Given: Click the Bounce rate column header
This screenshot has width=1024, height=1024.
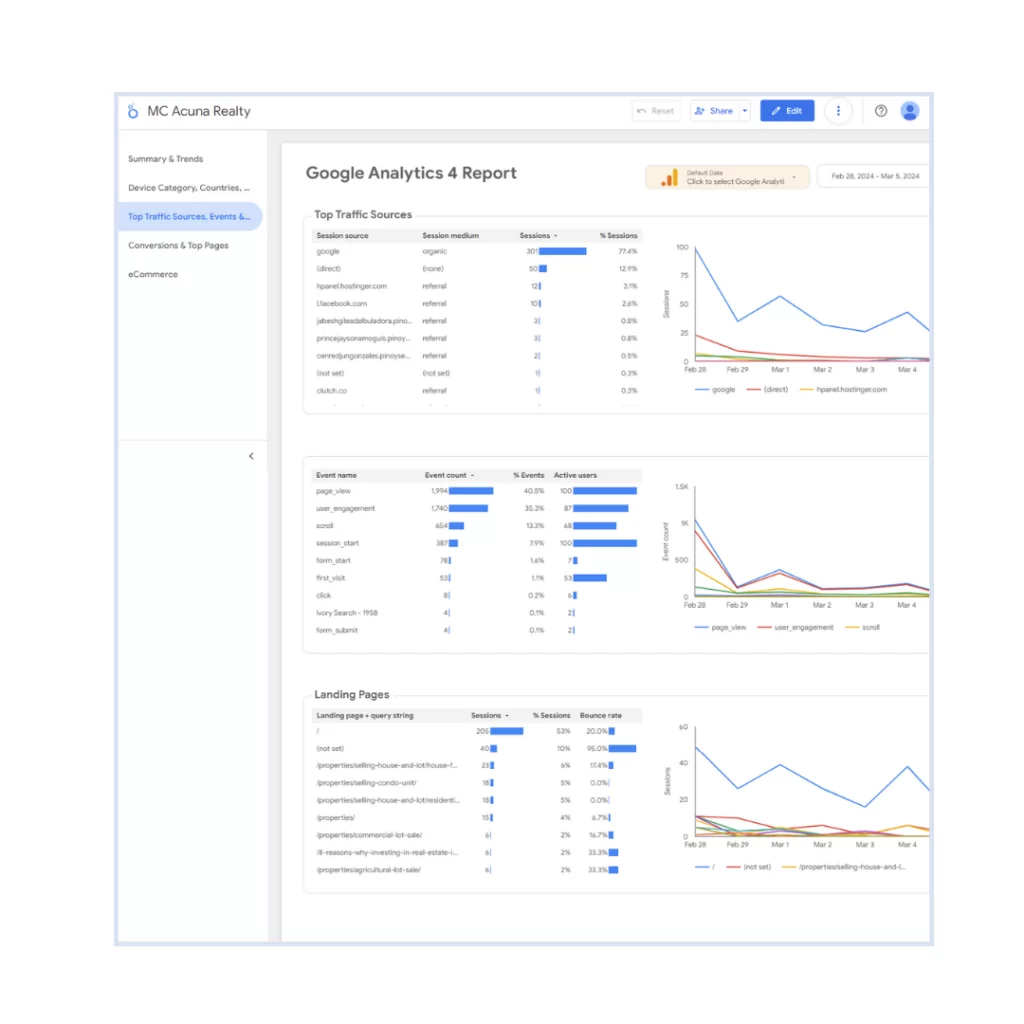Looking at the screenshot, I should pos(600,716).
